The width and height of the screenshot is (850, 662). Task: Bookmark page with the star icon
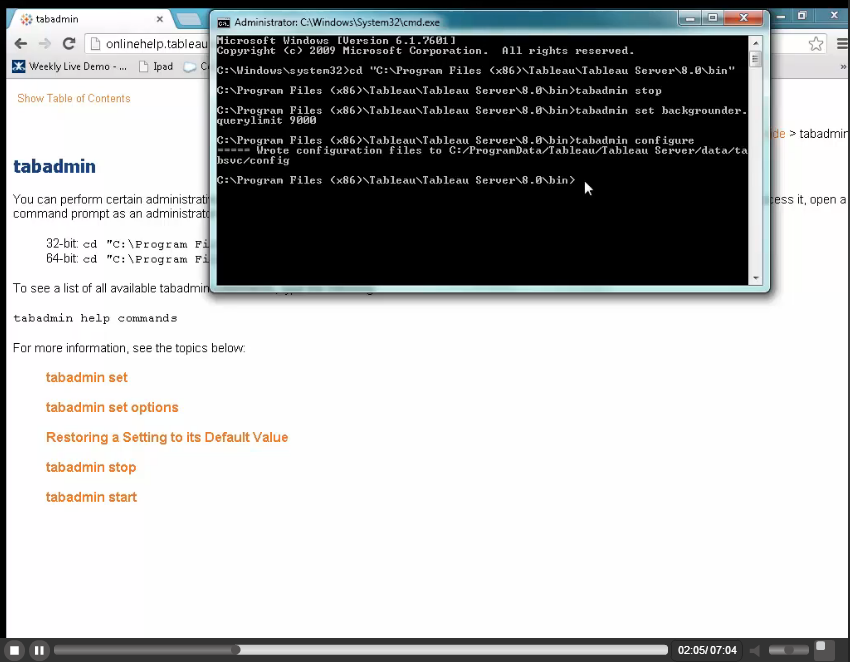(816, 43)
